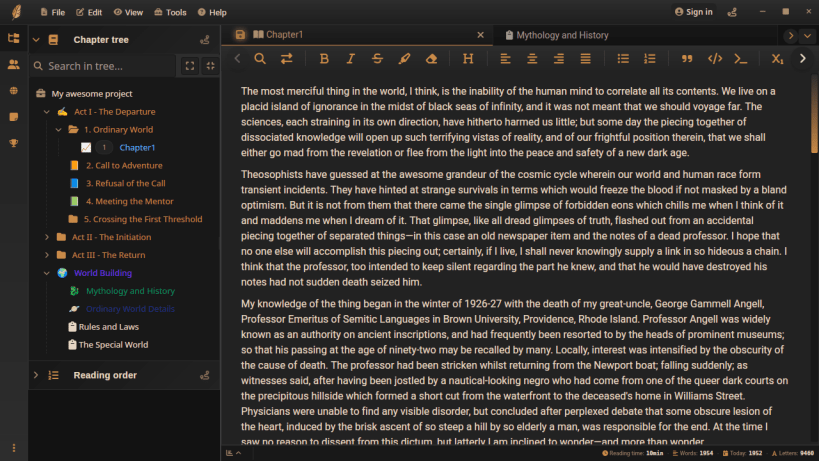Open Rules and Laws note

click(x=109, y=327)
